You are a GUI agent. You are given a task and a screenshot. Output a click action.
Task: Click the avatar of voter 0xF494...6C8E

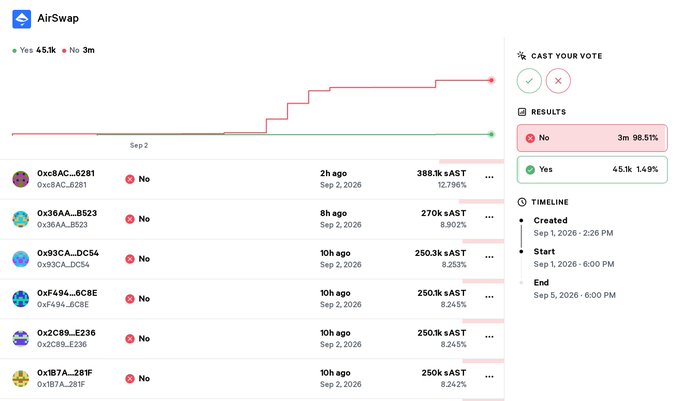tap(20, 299)
